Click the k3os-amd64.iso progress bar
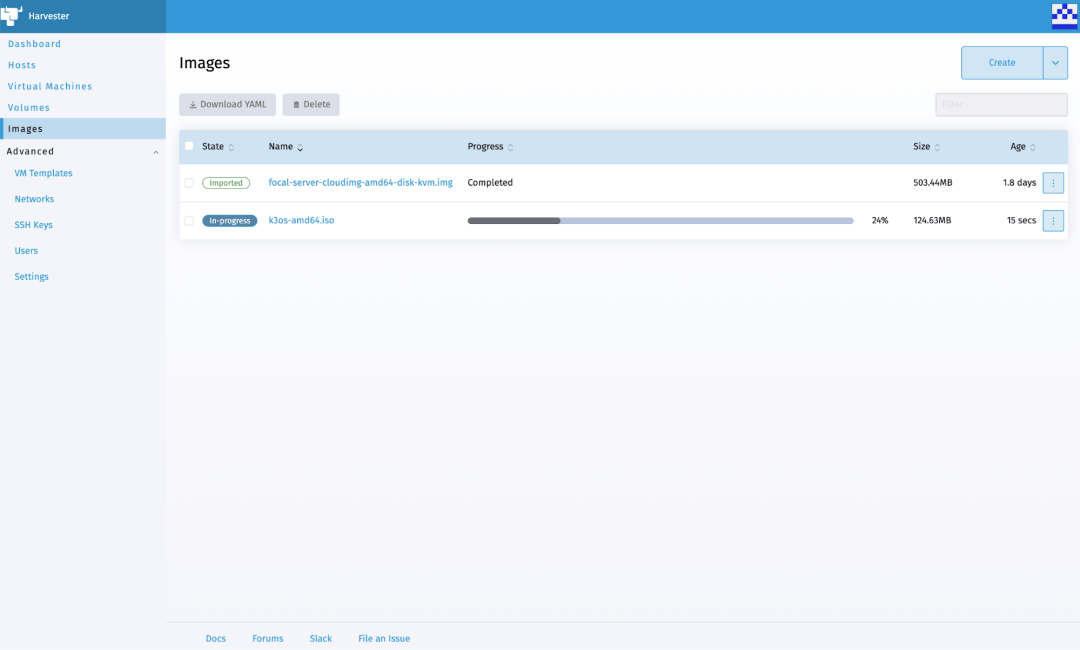Image resolution: width=1080 pixels, height=650 pixels. 660,221
